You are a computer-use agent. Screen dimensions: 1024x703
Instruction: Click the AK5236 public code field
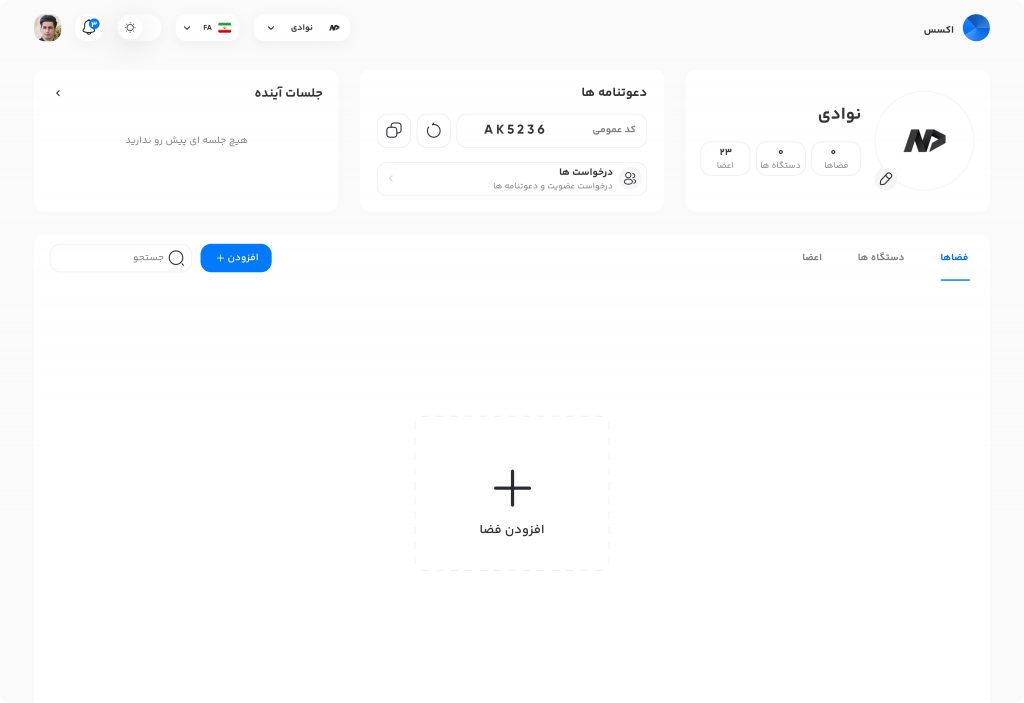click(x=551, y=130)
